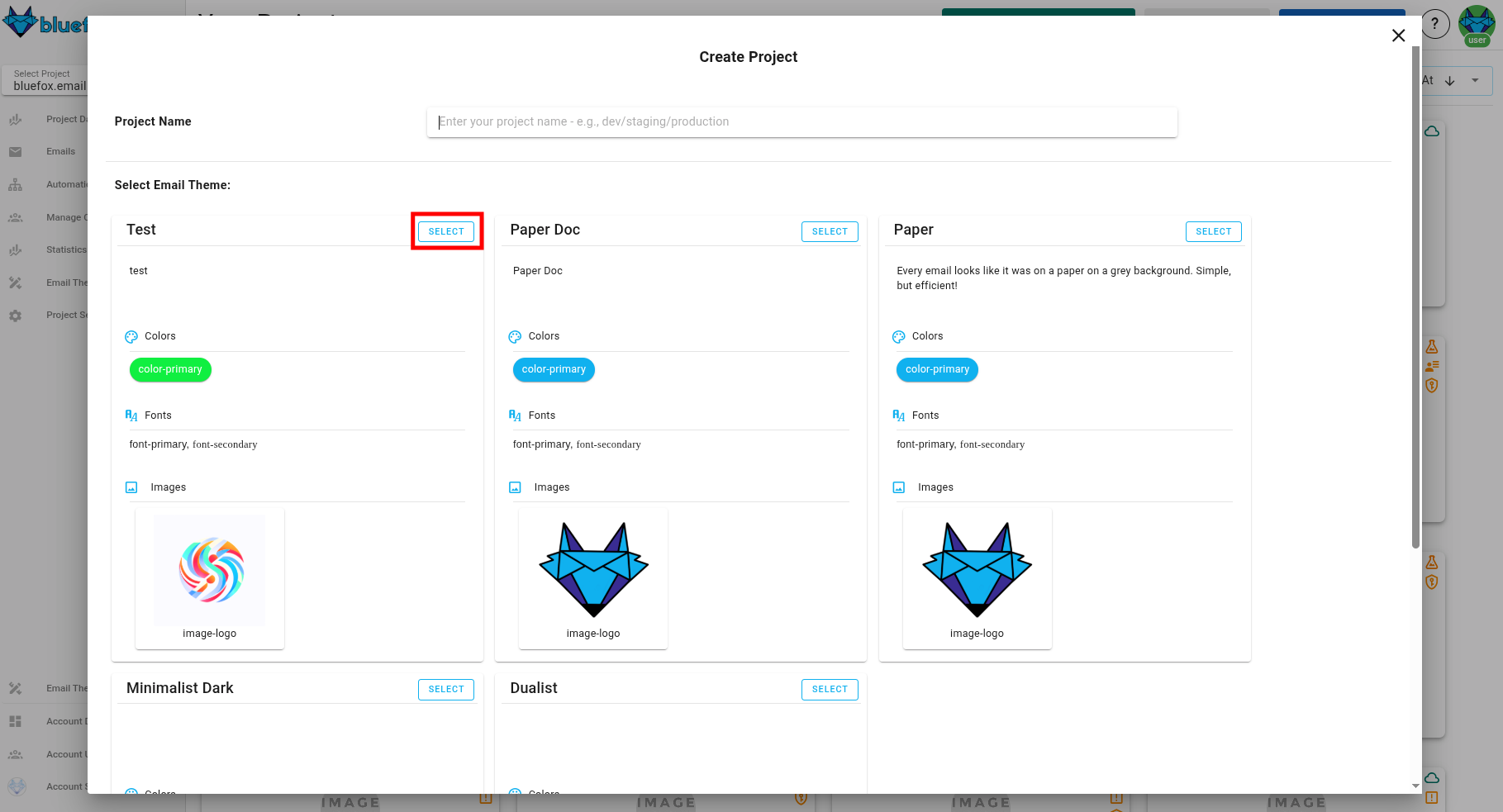
Task: Click the Fonts icon in Paper Doc theme
Action: 515,415
